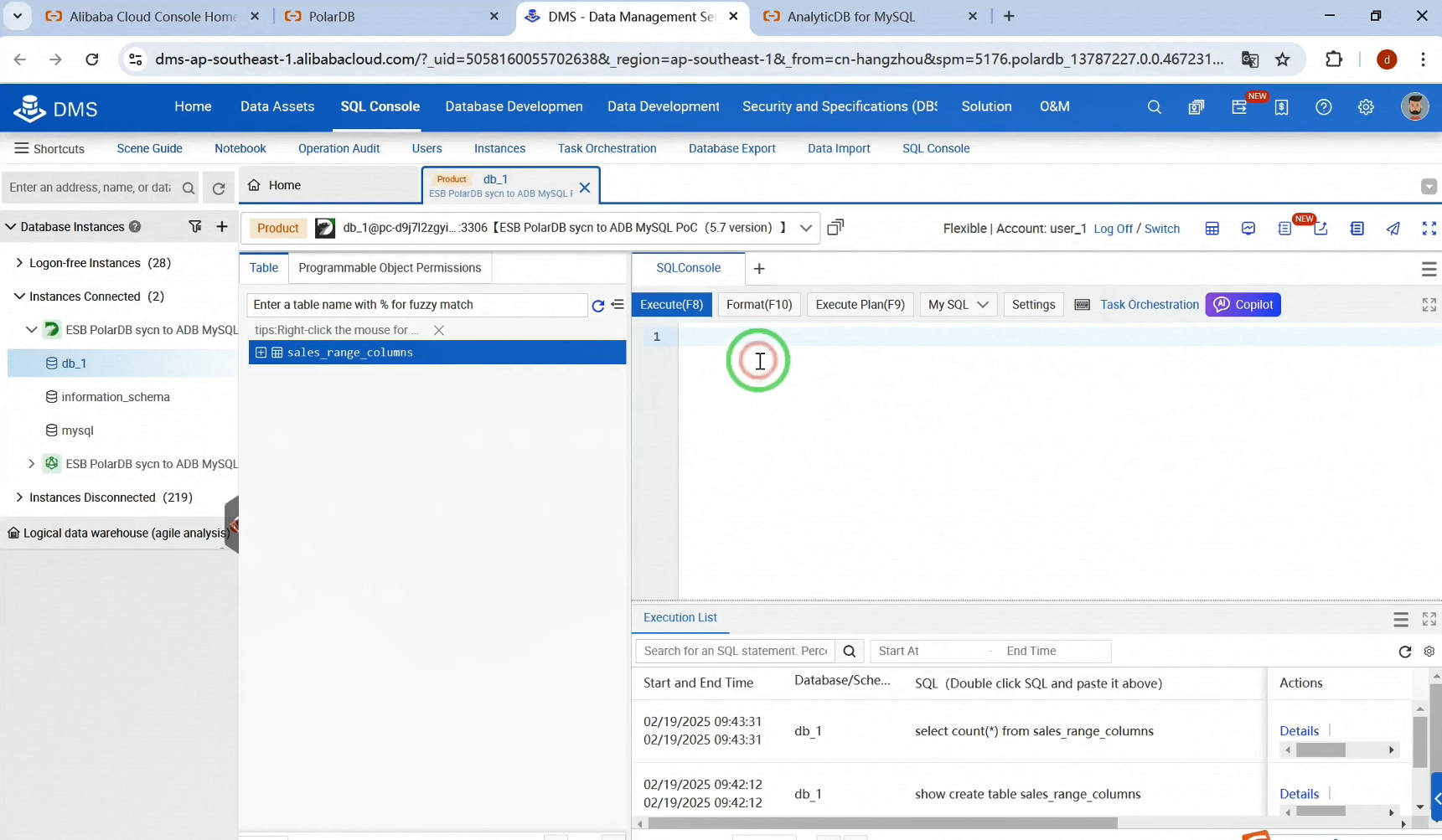The width and height of the screenshot is (1442, 840).
Task: Click the fullscreen icon in instance bar
Action: point(1429,229)
